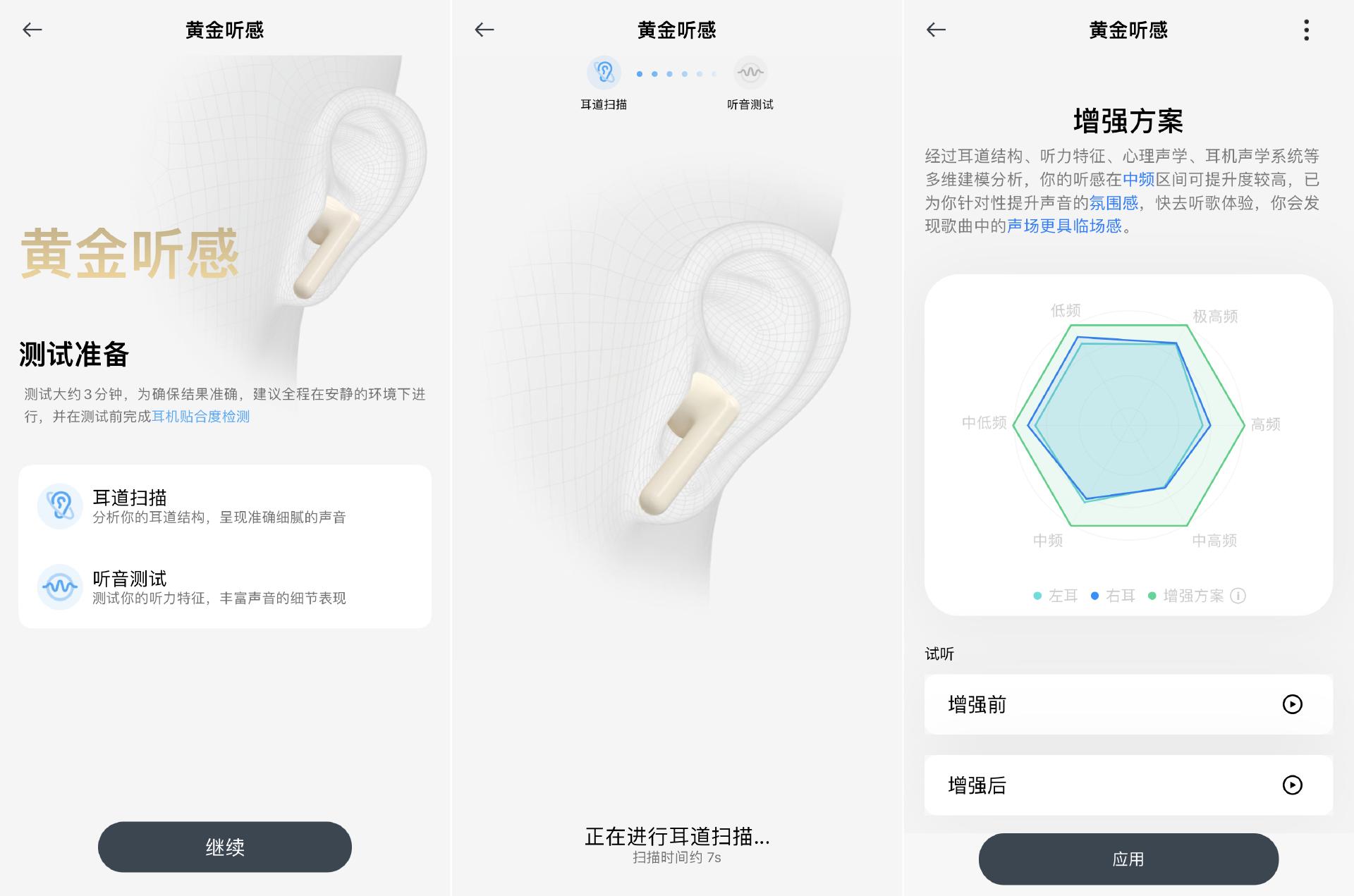
Task: Play the 增强前 audio sample
Action: point(1292,704)
